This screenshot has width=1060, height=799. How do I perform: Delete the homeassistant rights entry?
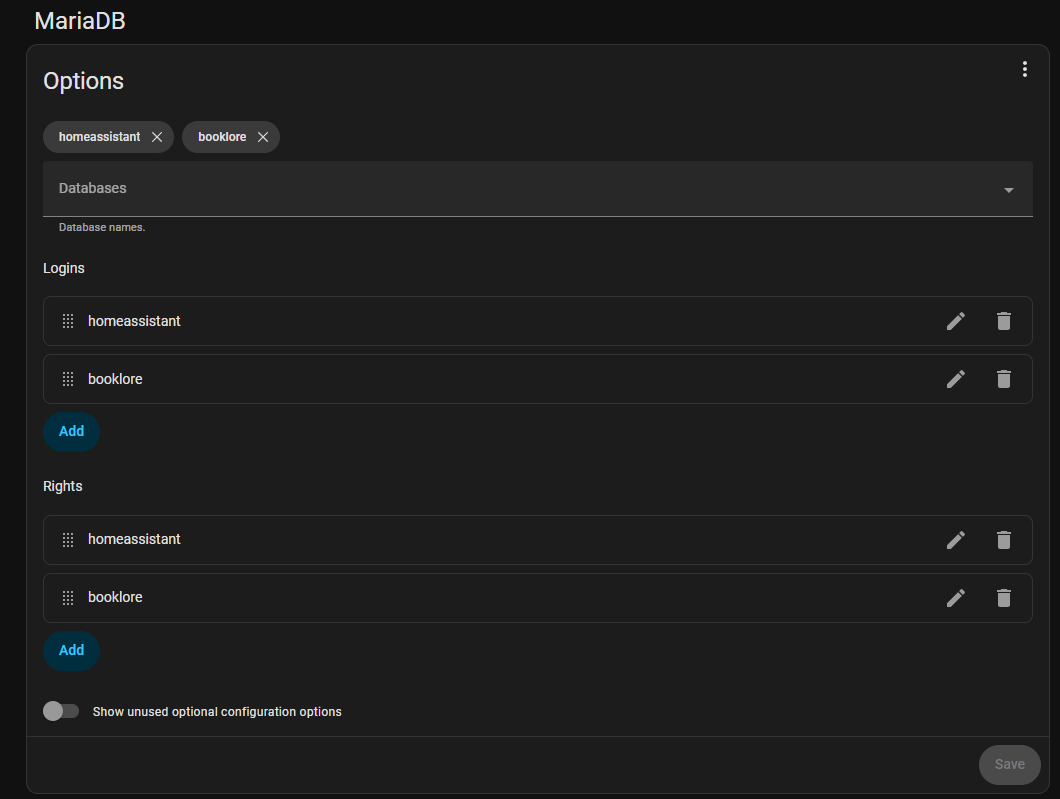[1004, 539]
